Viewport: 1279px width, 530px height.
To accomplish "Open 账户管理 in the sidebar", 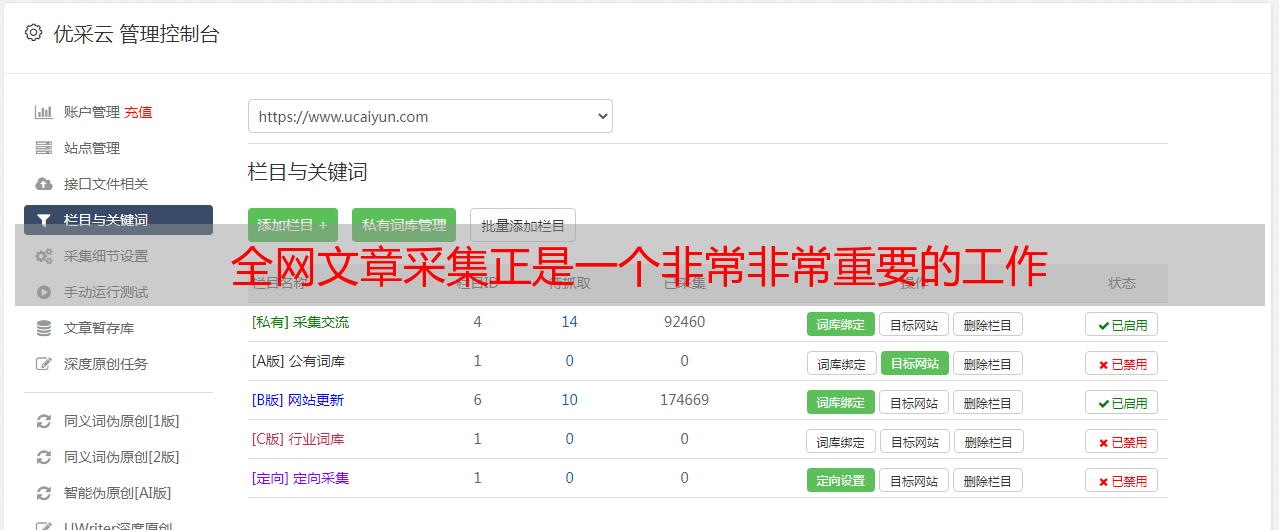I will (92, 112).
